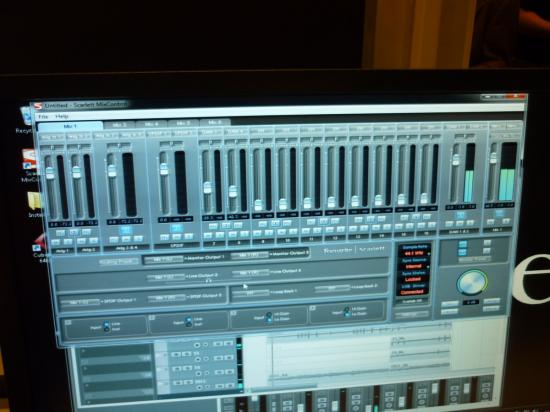
Task: Click the Anlg 1 channel fader handle
Action: tap(50, 173)
